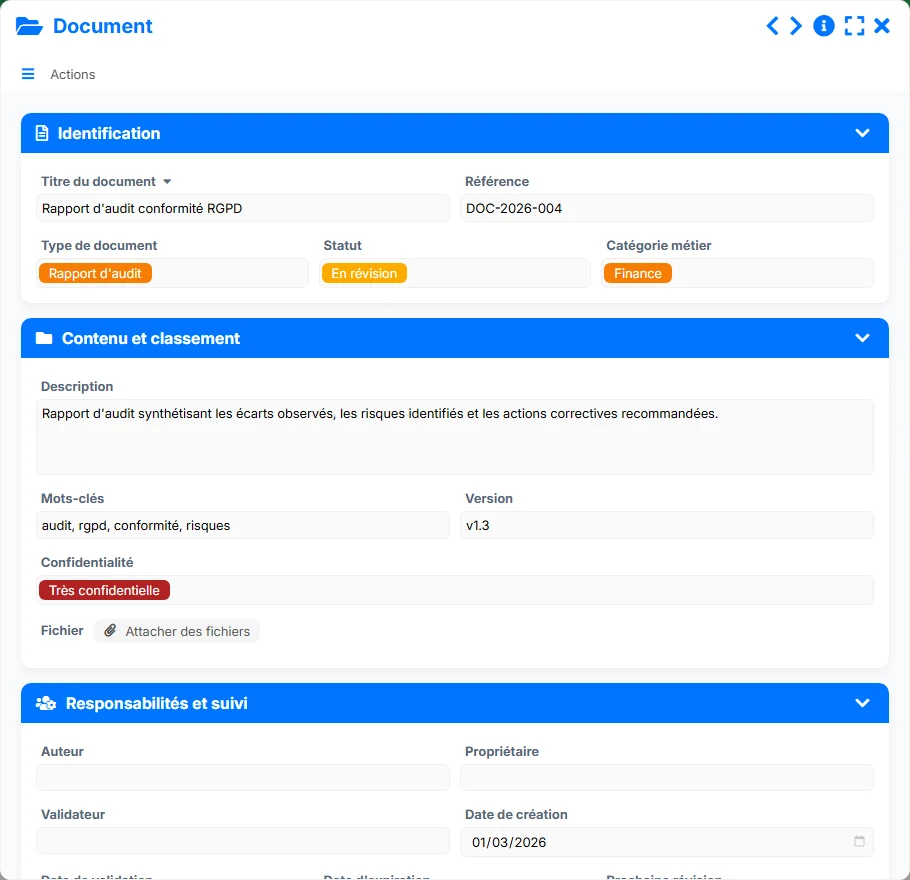
Task: Click the Contenu et classement folder icon
Action: tap(44, 338)
